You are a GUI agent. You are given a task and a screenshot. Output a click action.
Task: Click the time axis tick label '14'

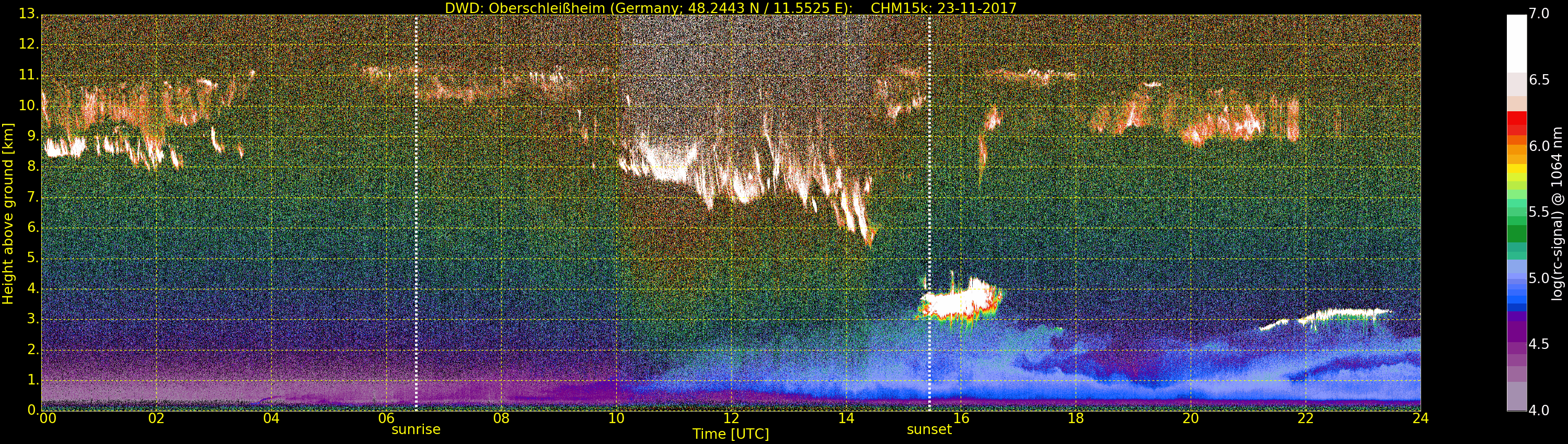(846, 418)
